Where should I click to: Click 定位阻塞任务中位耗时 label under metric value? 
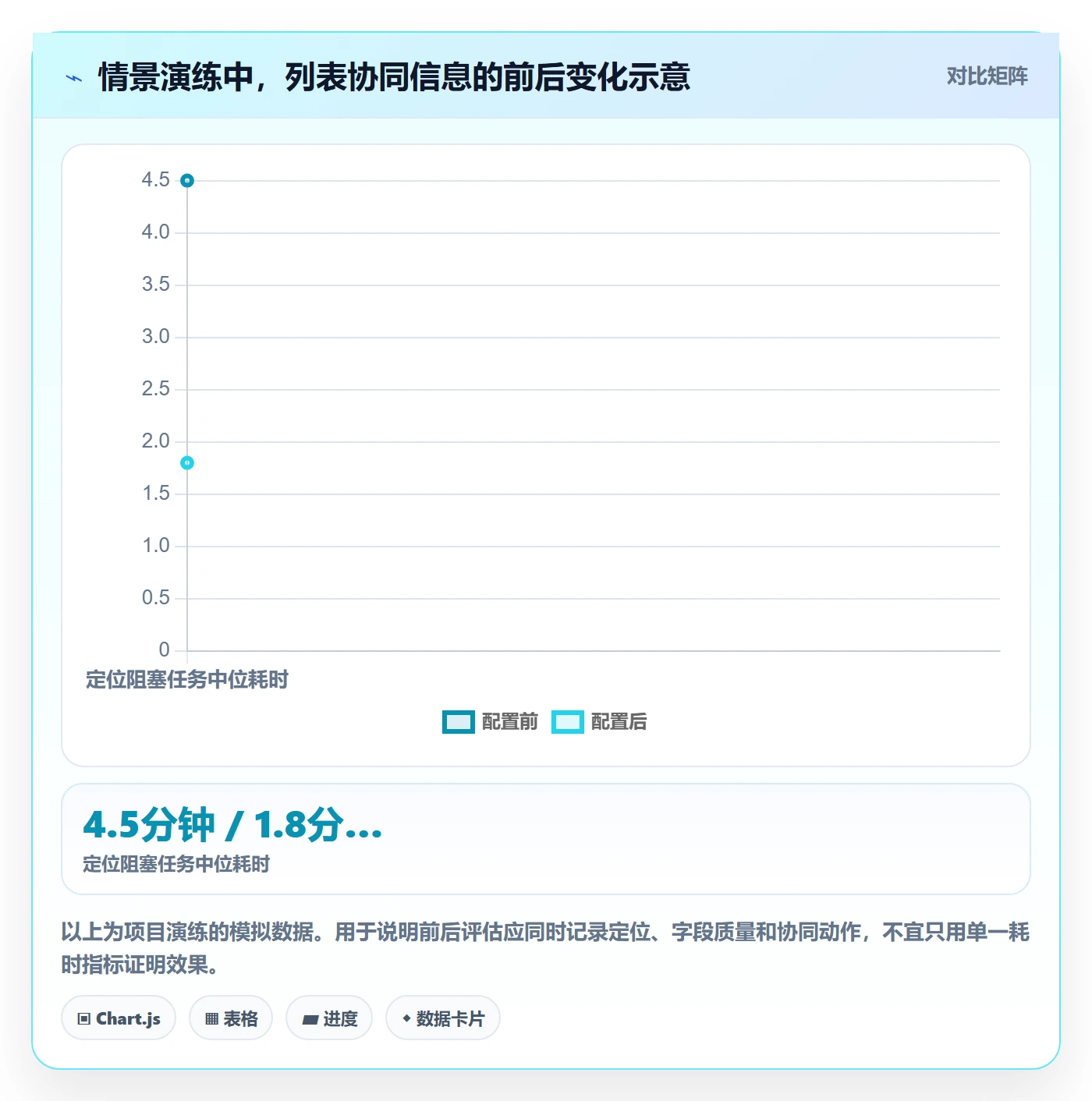(x=176, y=864)
